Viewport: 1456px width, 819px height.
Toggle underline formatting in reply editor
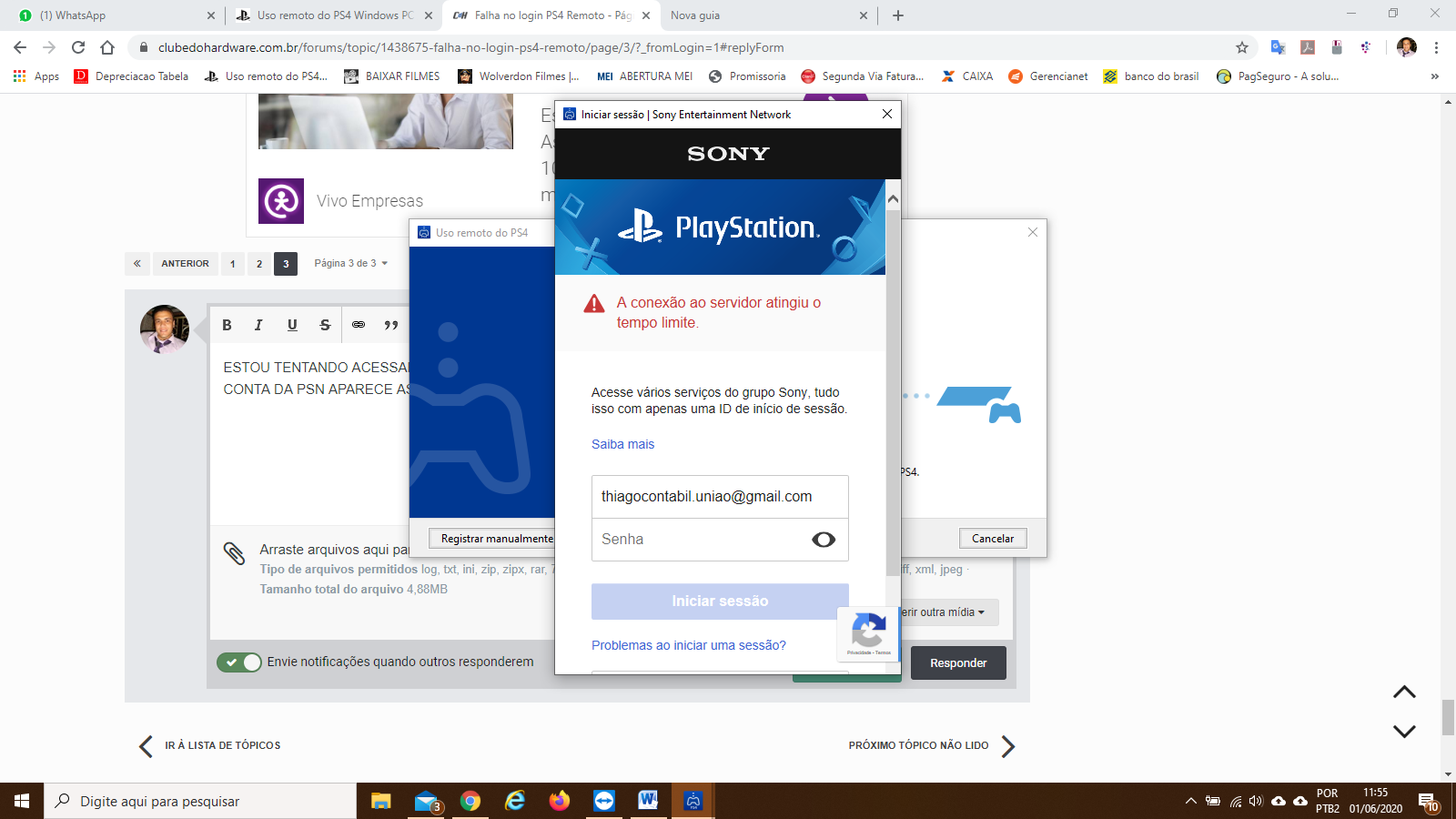[x=292, y=325]
